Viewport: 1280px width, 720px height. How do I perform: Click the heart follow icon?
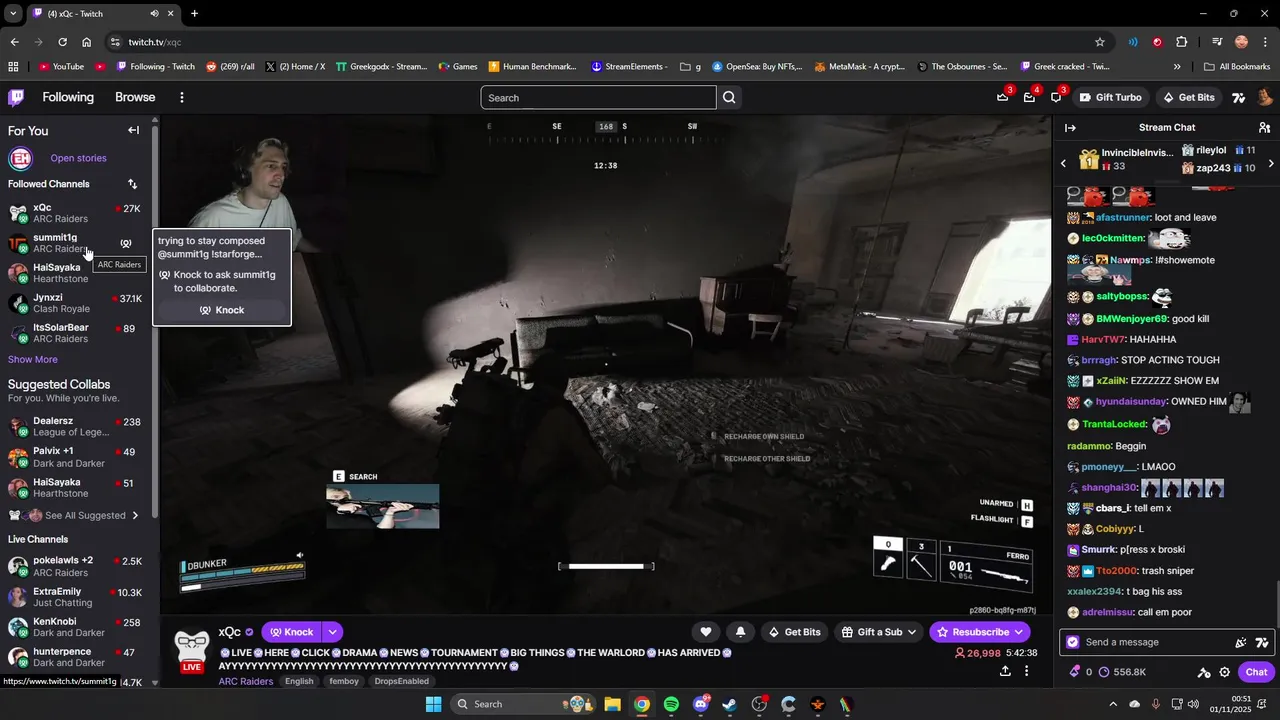tap(705, 632)
